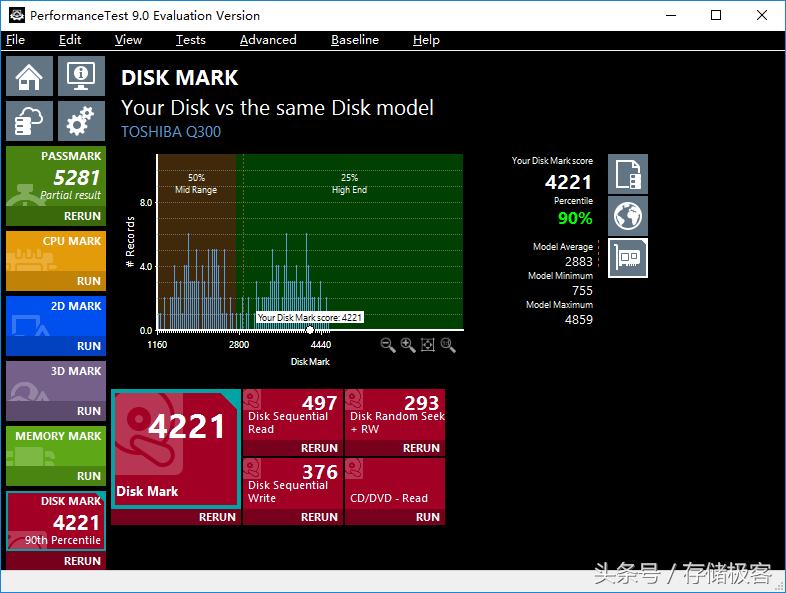
Task: Click the document chart view icon
Action: [628, 174]
